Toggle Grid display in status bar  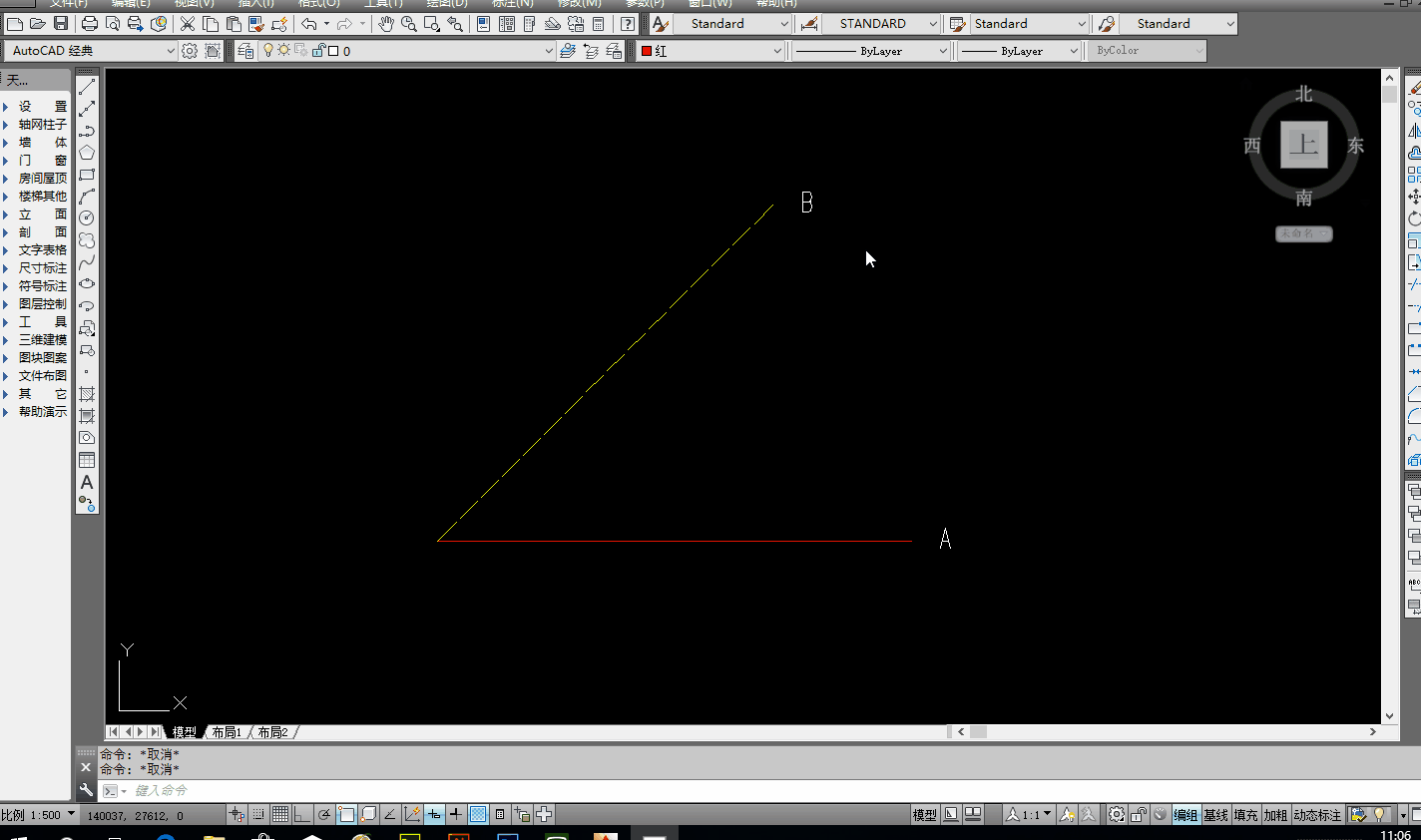pyautogui.click(x=280, y=814)
